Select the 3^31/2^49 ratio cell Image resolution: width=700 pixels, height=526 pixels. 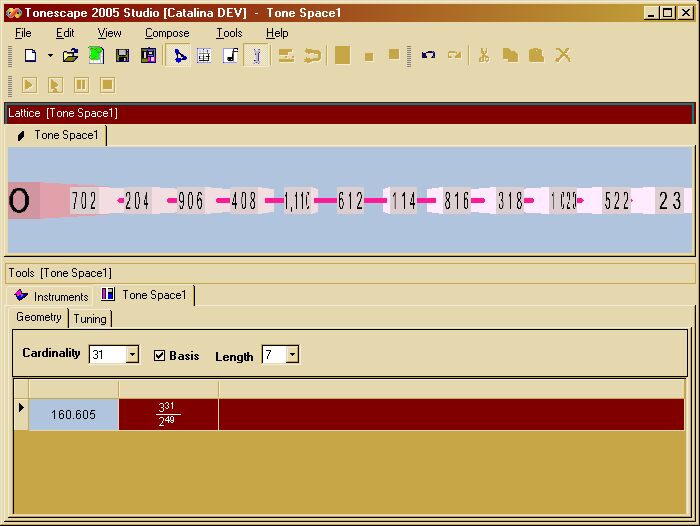[x=168, y=415]
